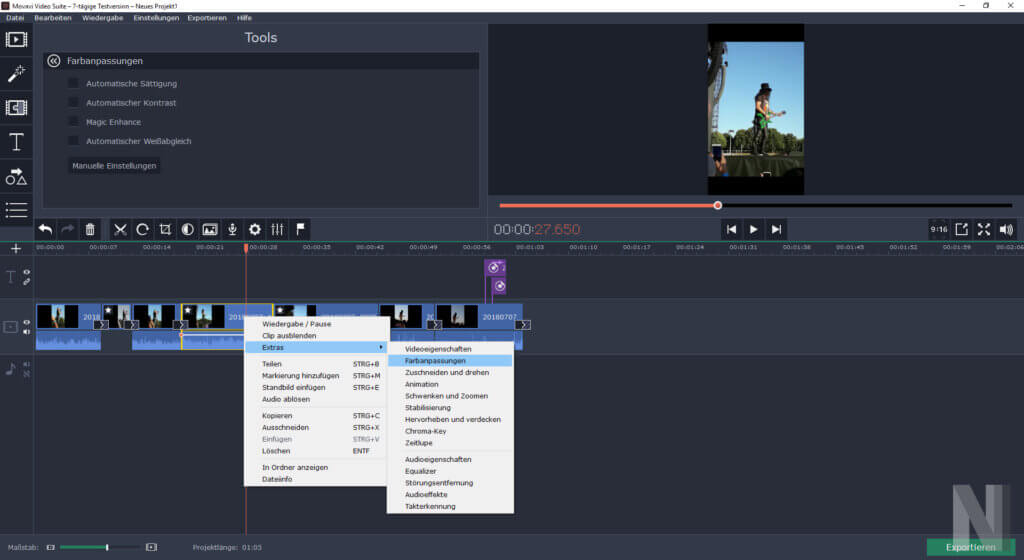Select the crop tool icon
This screenshot has width=1024, height=560.
click(x=165, y=229)
